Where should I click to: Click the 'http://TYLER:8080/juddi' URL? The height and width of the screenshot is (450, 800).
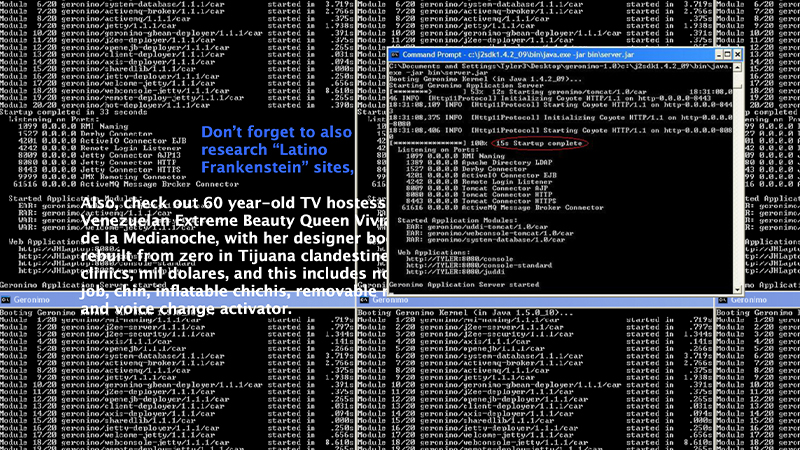(456, 272)
